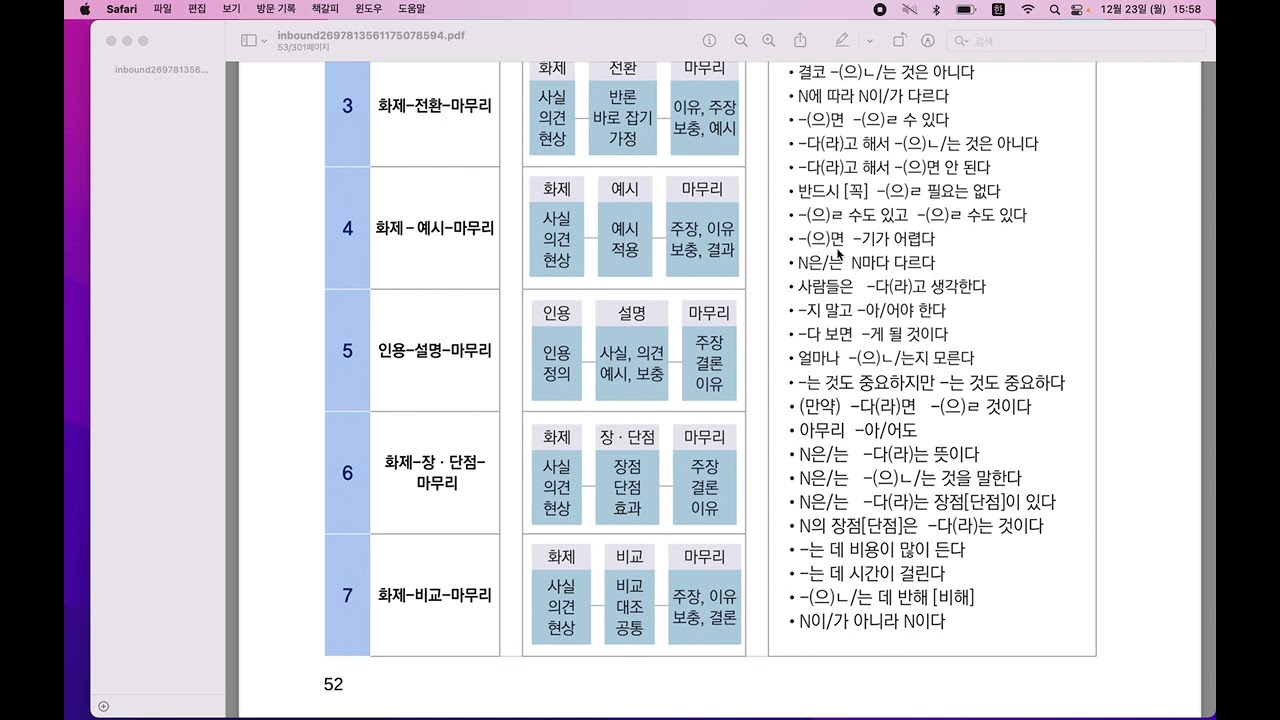Expand the sidebar view options chevron

coord(265,41)
